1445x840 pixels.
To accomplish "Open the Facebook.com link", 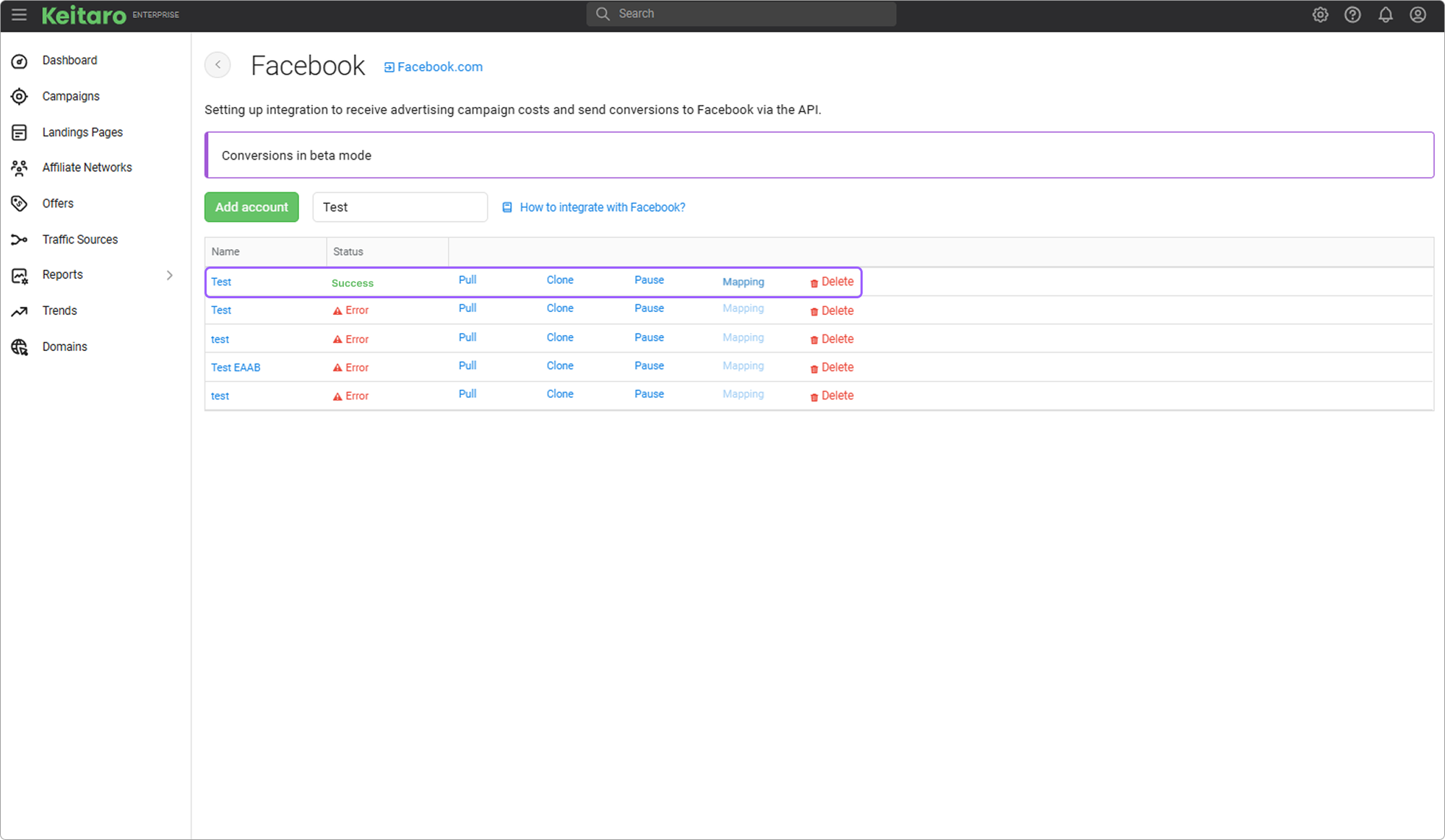I will pyautogui.click(x=439, y=66).
